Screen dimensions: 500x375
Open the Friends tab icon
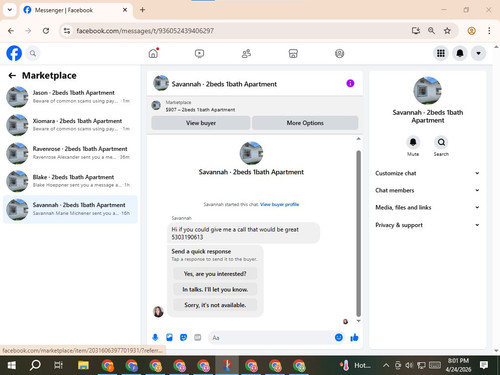[246, 54]
